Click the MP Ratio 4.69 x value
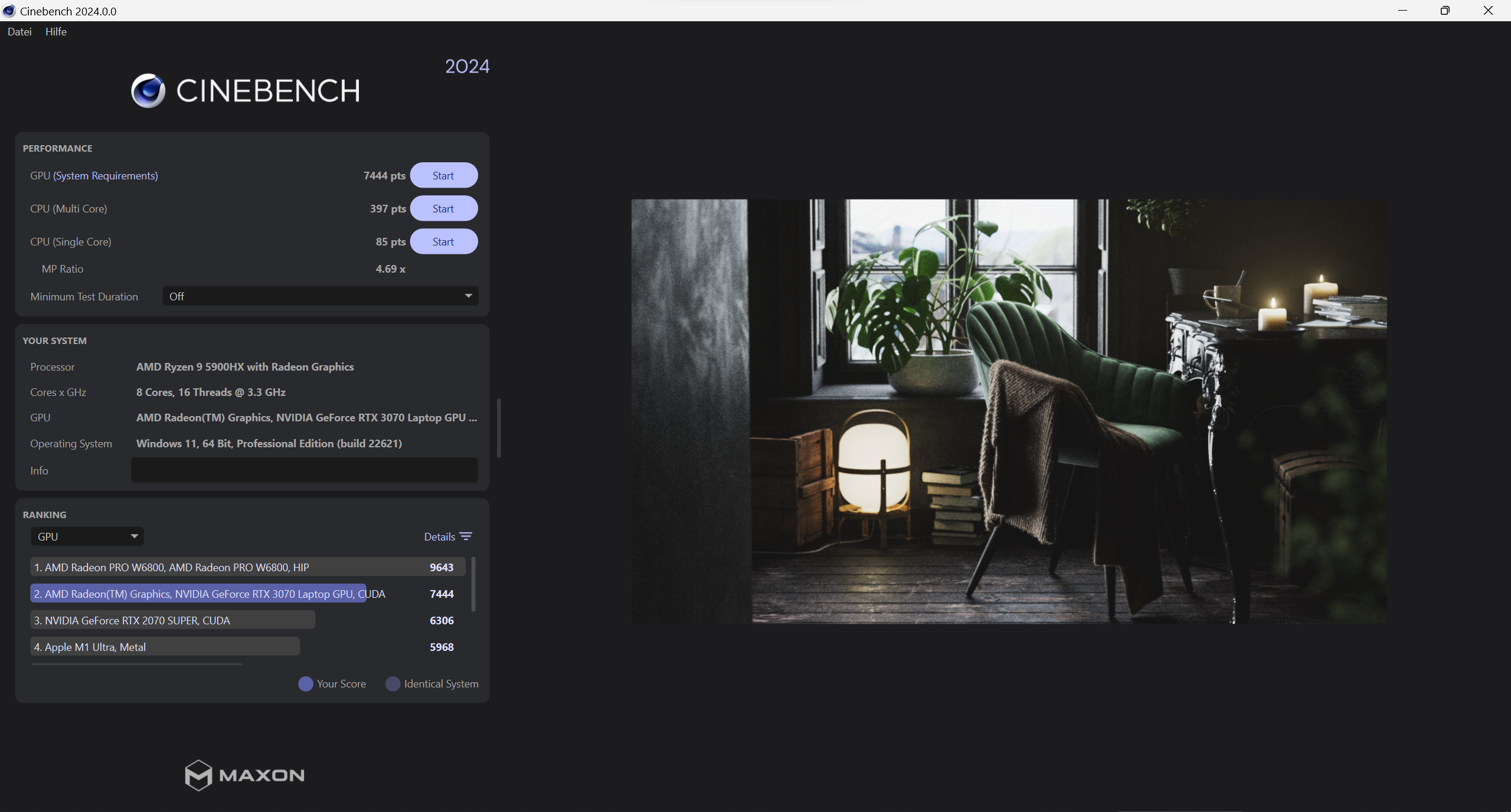1511x812 pixels. click(391, 269)
